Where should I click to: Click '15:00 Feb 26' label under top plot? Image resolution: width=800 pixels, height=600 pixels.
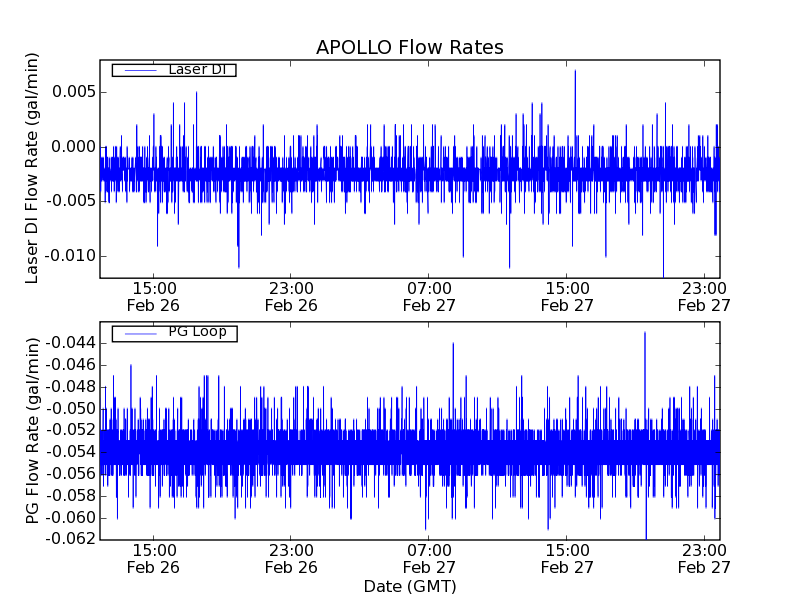tap(154, 297)
